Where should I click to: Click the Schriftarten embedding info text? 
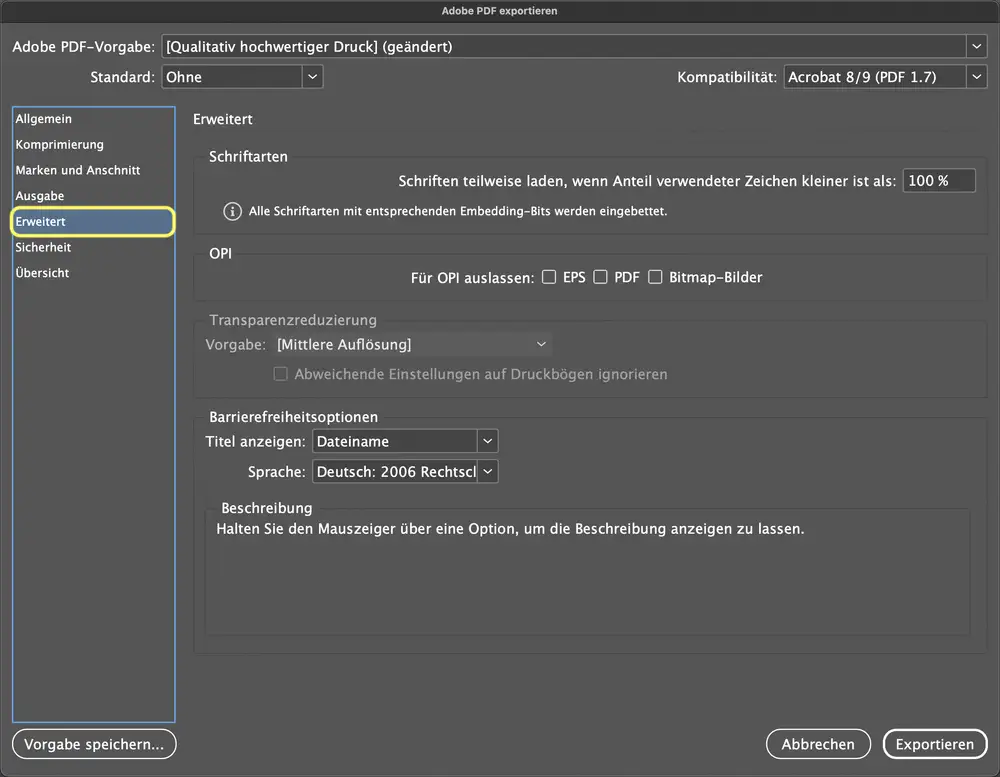[458, 211]
